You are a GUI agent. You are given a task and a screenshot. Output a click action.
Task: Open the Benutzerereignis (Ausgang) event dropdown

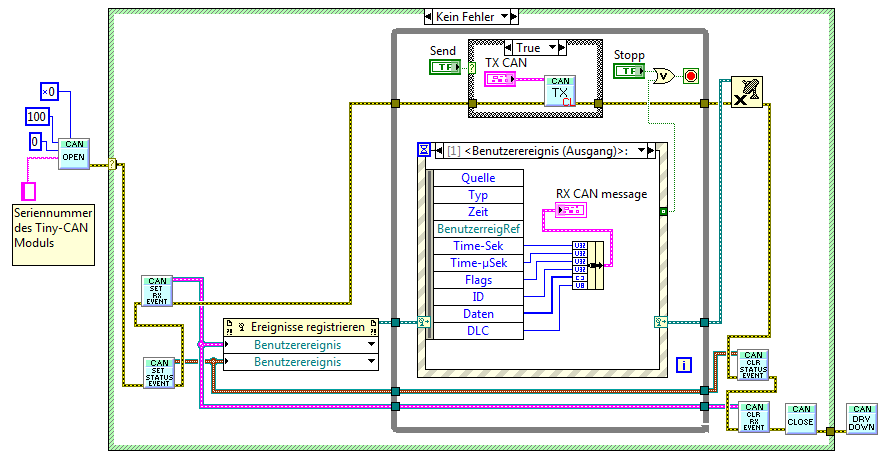[641, 150]
